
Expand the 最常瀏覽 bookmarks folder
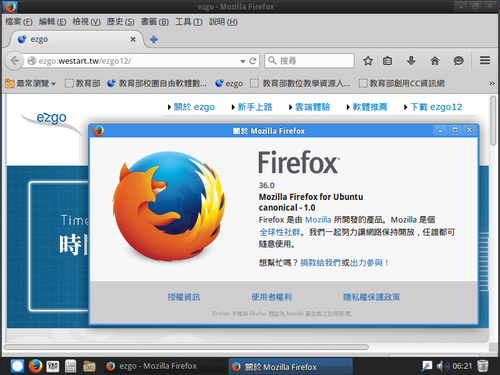pos(30,83)
